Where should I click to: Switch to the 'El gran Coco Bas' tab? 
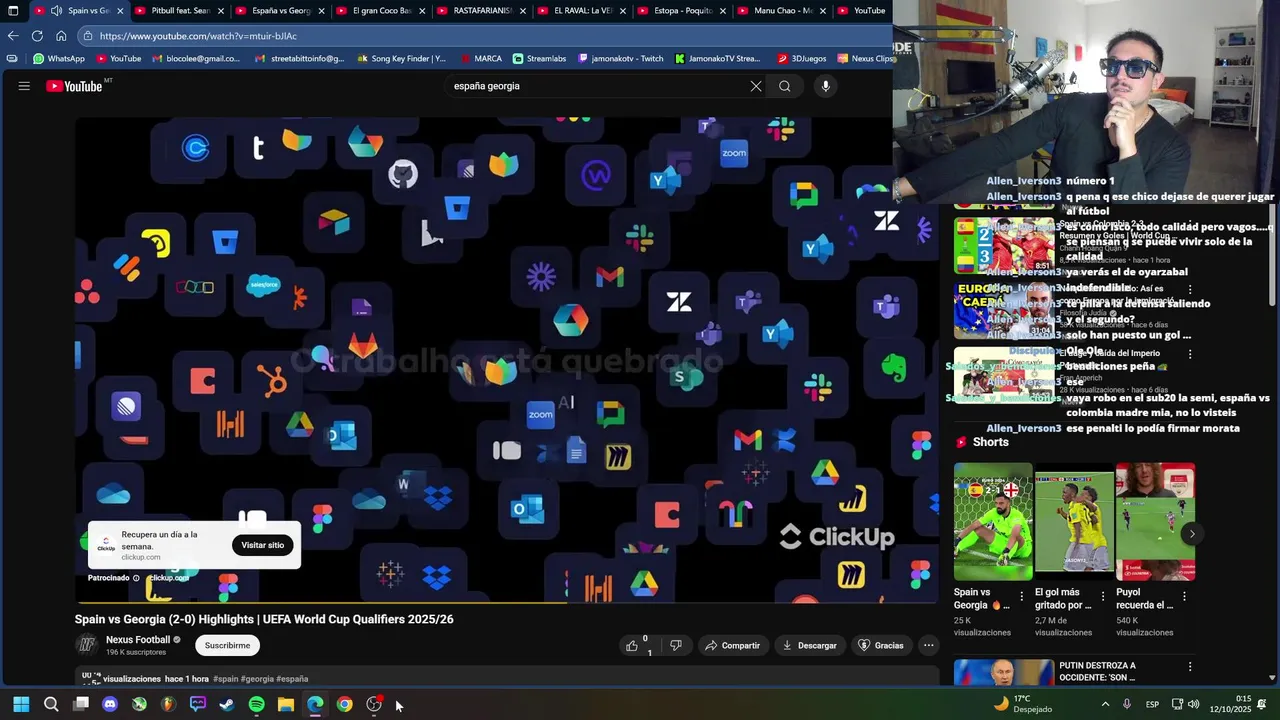pos(382,11)
